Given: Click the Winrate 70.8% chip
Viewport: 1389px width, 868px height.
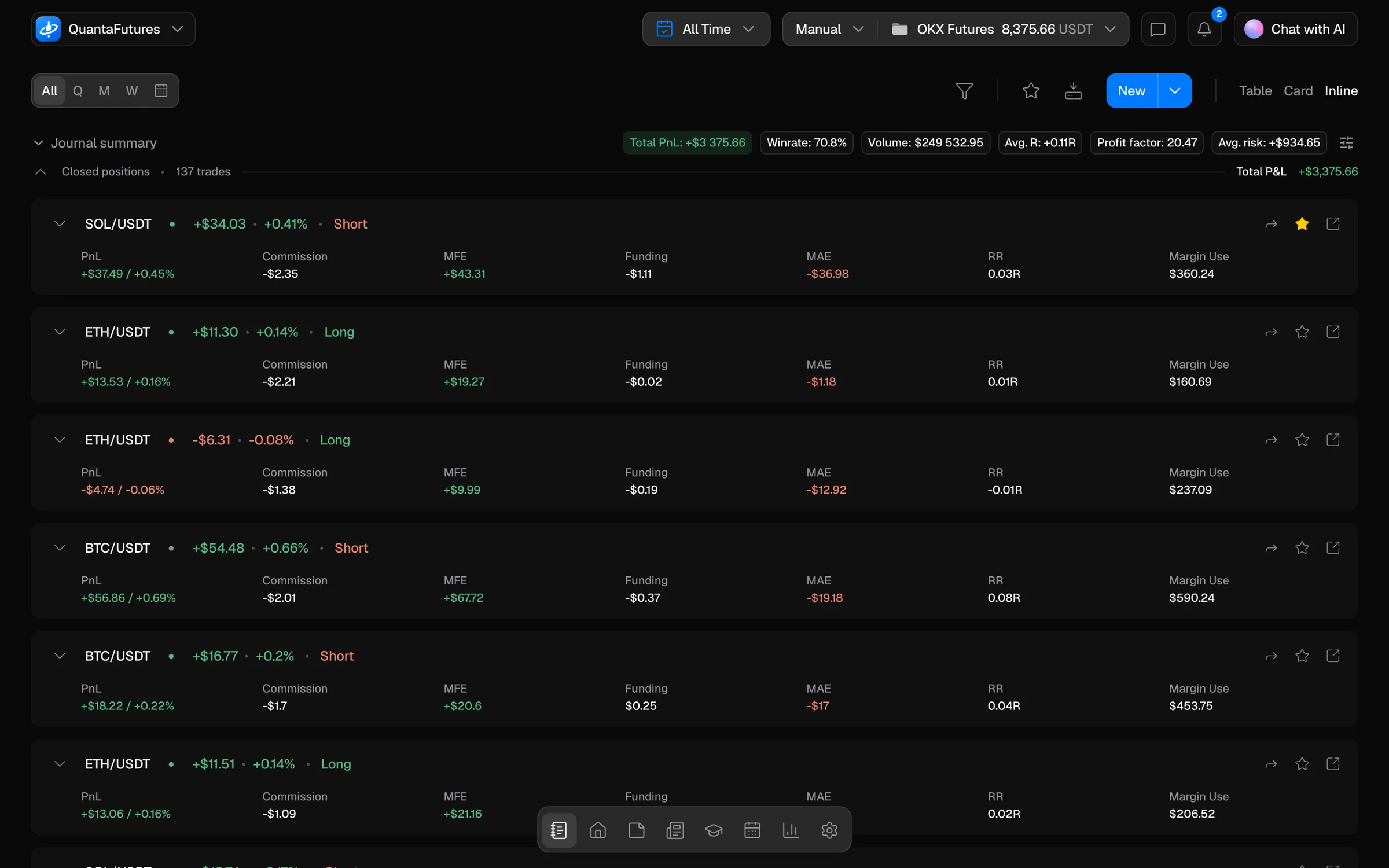Looking at the screenshot, I should point(806,142).
